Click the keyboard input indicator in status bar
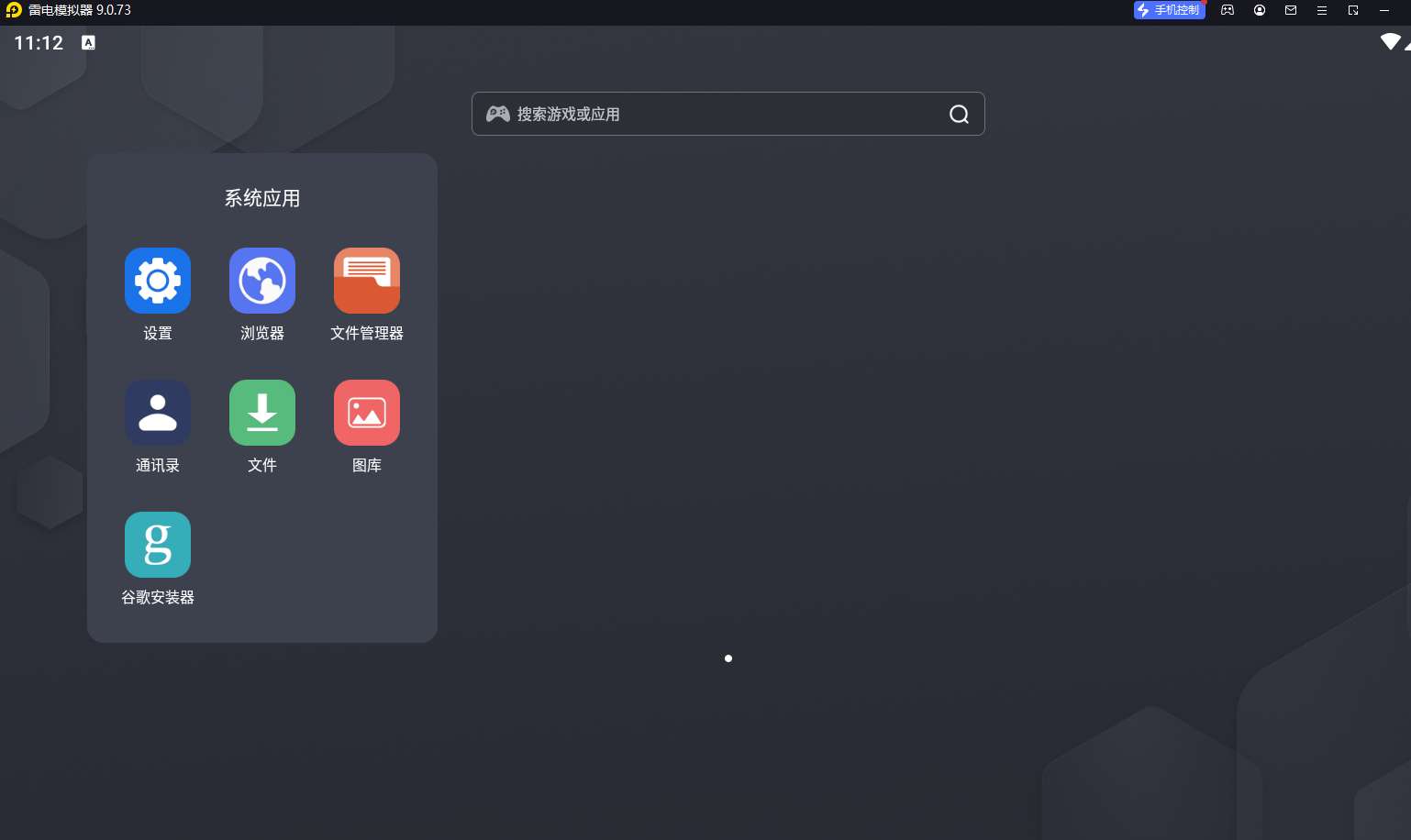This screenshot has height=840, width=1411. (88, 42)
